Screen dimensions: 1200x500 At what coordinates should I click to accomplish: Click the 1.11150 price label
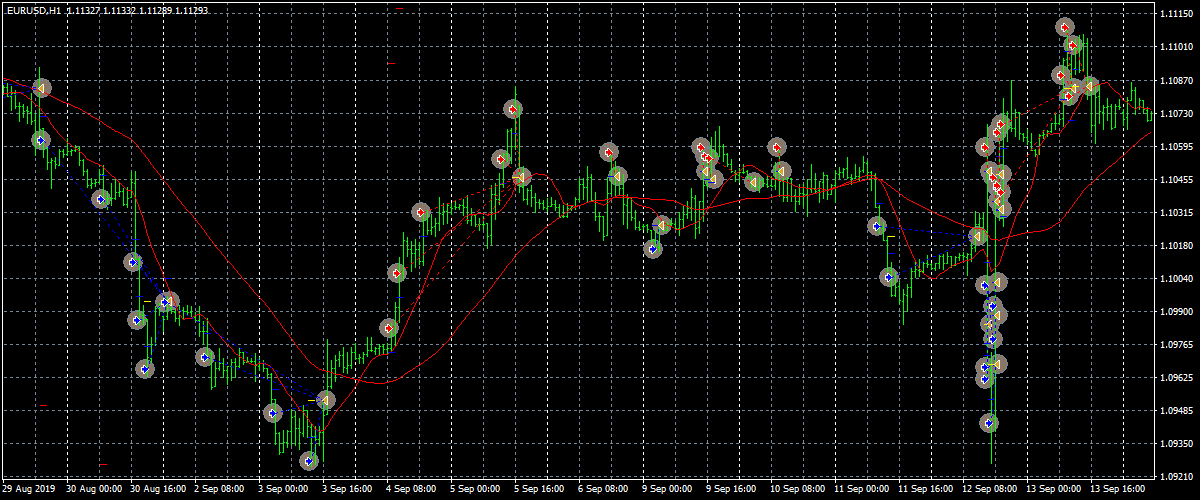coord(1176,14)
